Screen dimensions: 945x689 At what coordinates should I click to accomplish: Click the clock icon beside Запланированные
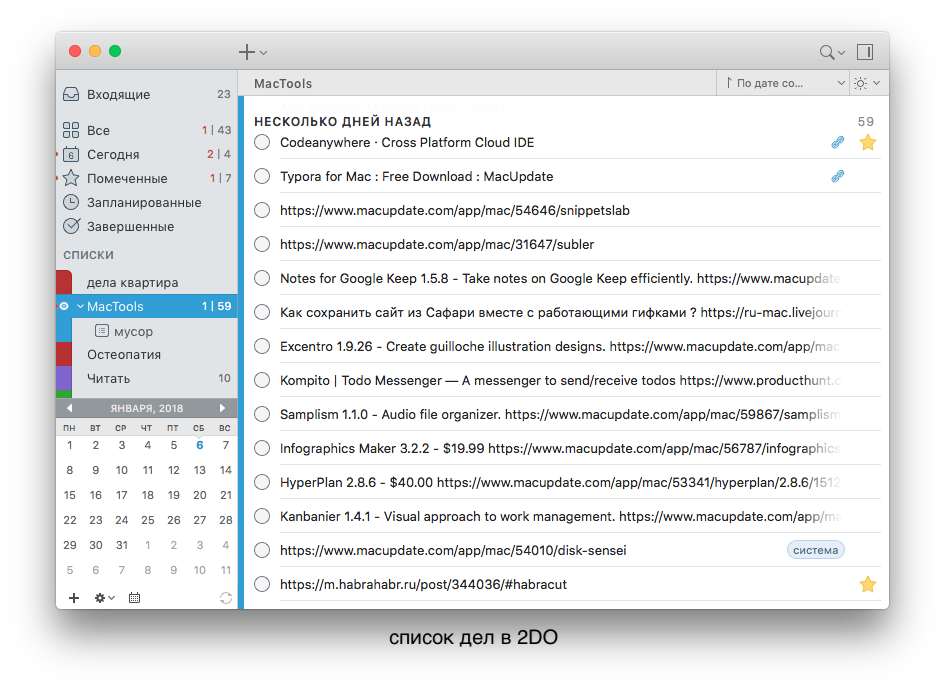71,202
